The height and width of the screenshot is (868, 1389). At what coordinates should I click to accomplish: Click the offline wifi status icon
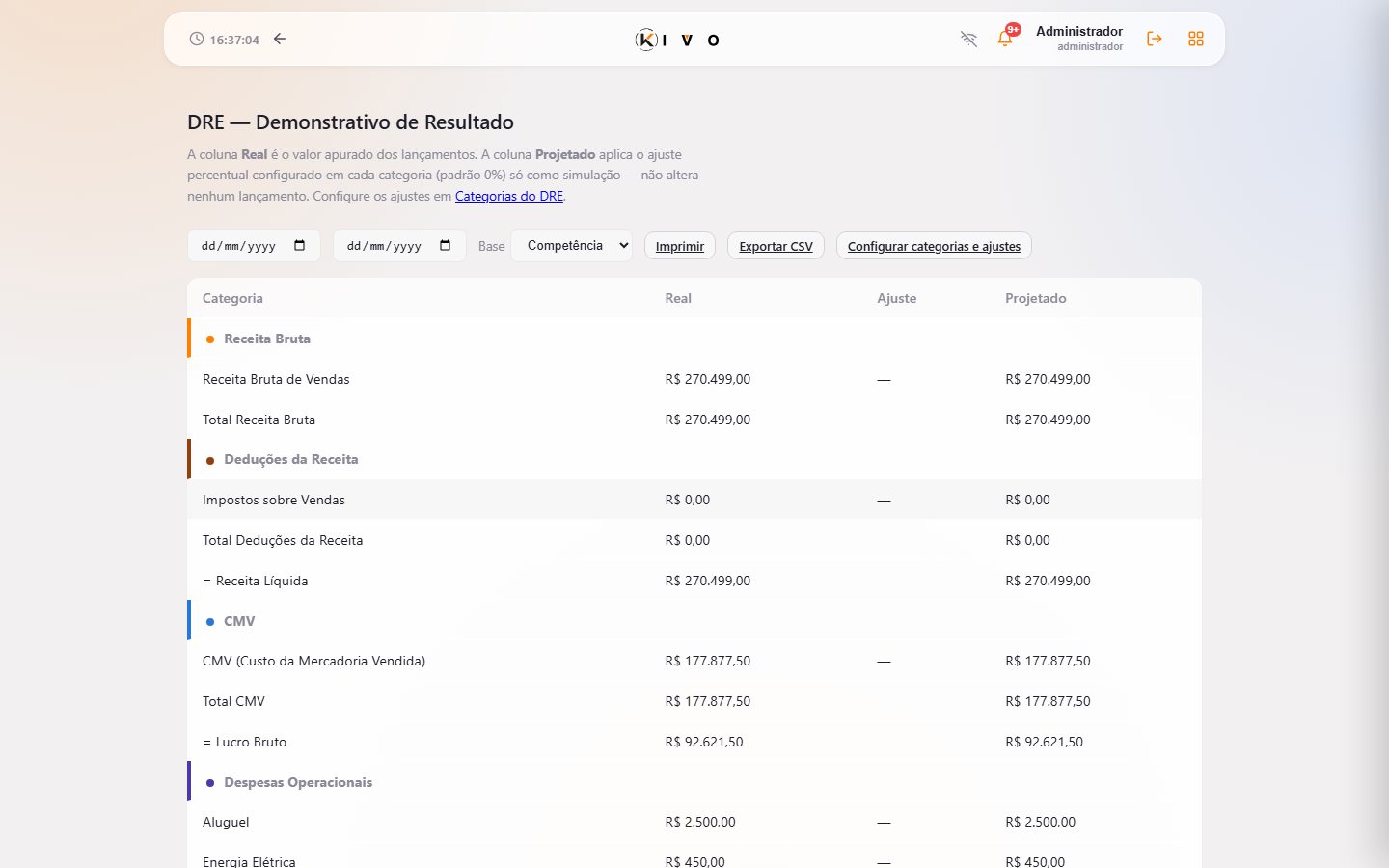[x=968, y=40]
